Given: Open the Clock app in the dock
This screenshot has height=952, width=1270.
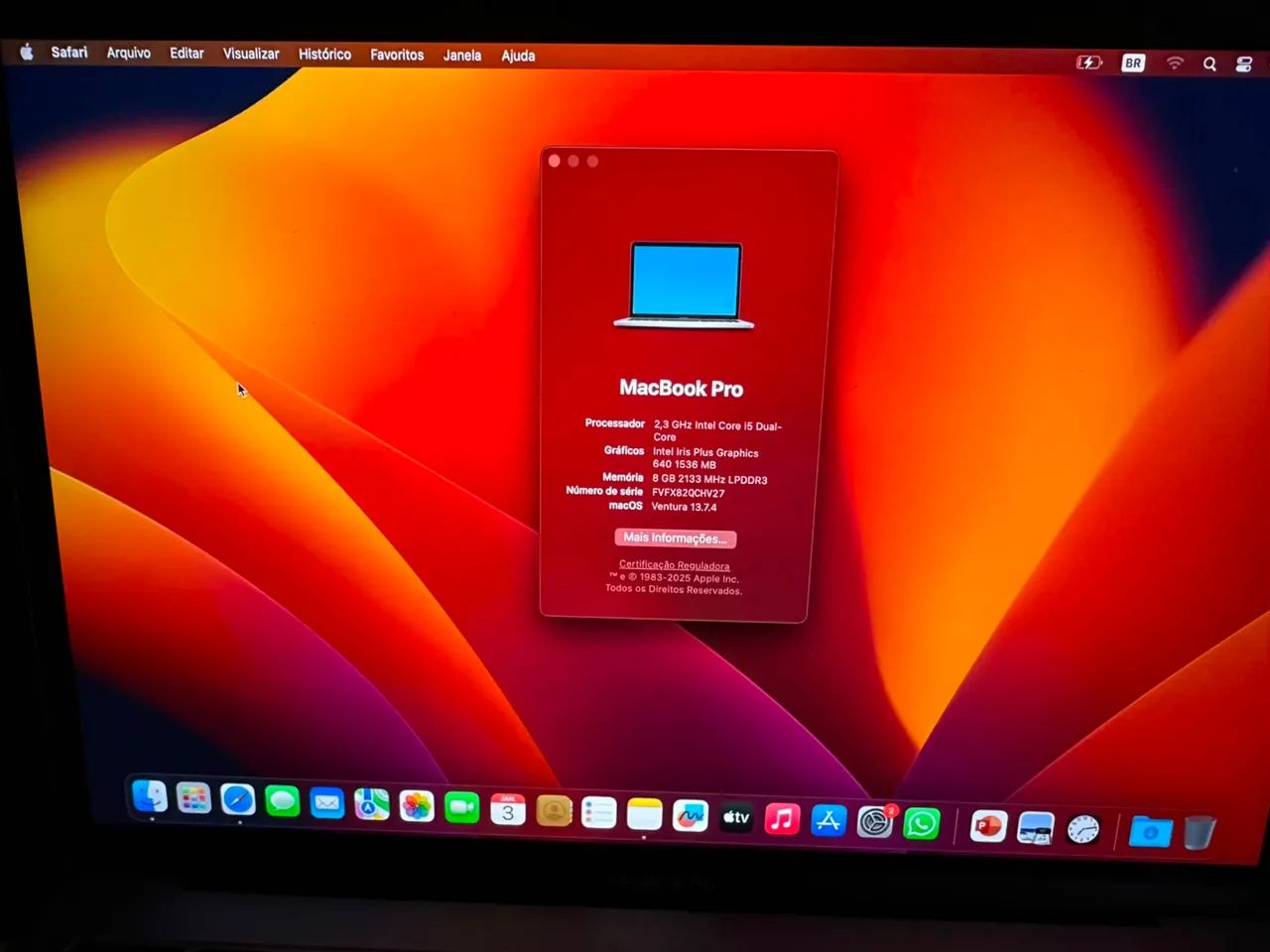Looking at the screenshot, I should 1082,830.
